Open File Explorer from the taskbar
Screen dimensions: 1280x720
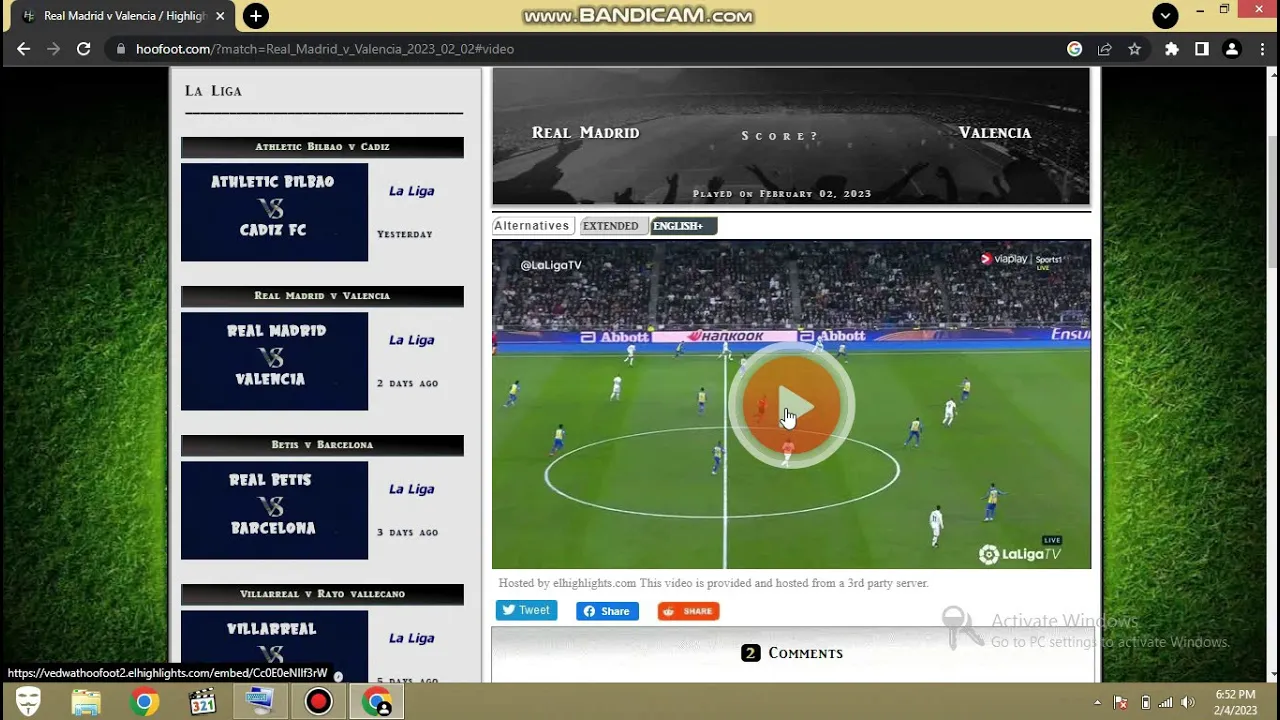click(86, 702)
